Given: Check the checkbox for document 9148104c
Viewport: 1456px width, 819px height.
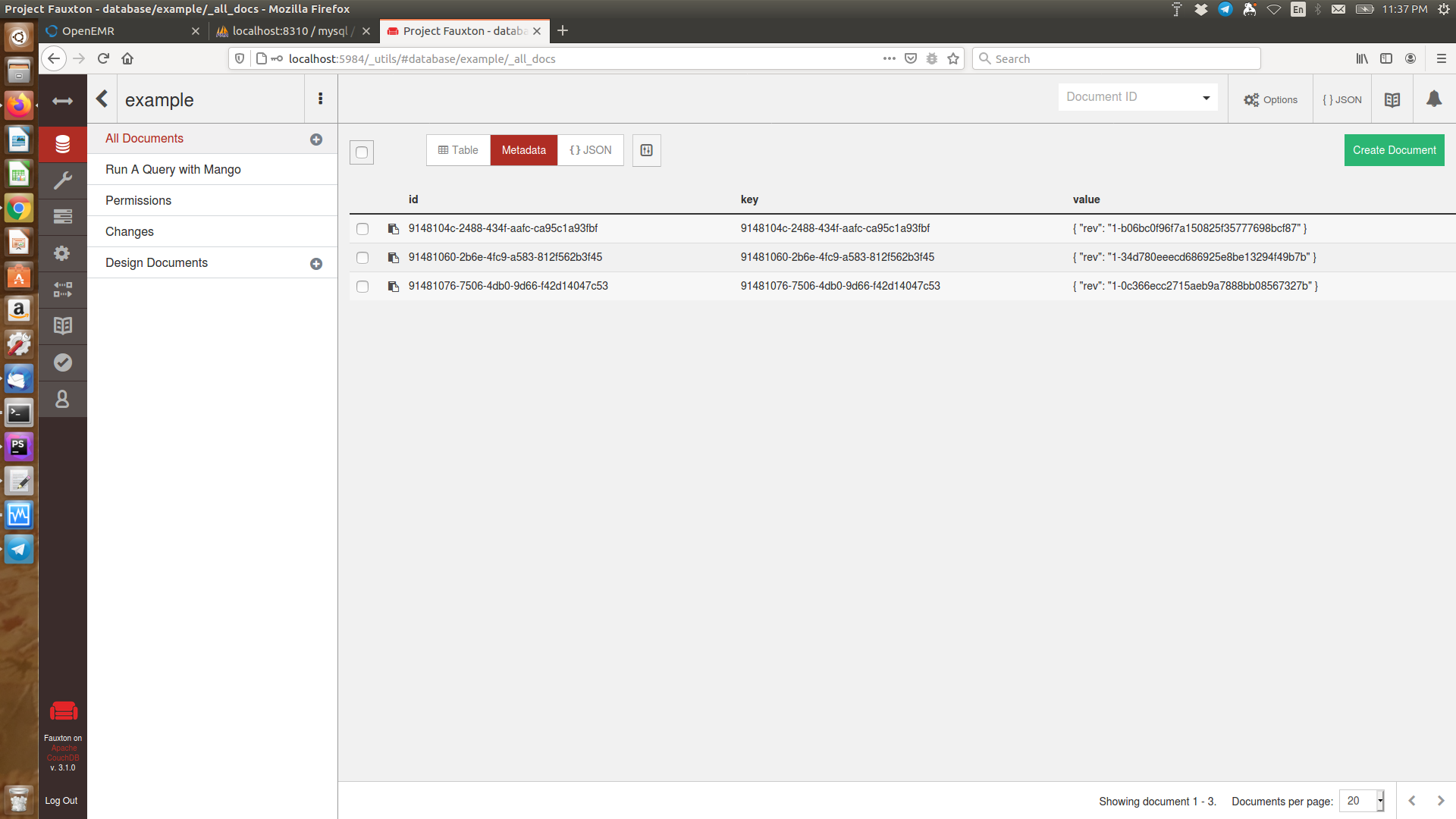Looking at the screenshot, I should [362, 229].
